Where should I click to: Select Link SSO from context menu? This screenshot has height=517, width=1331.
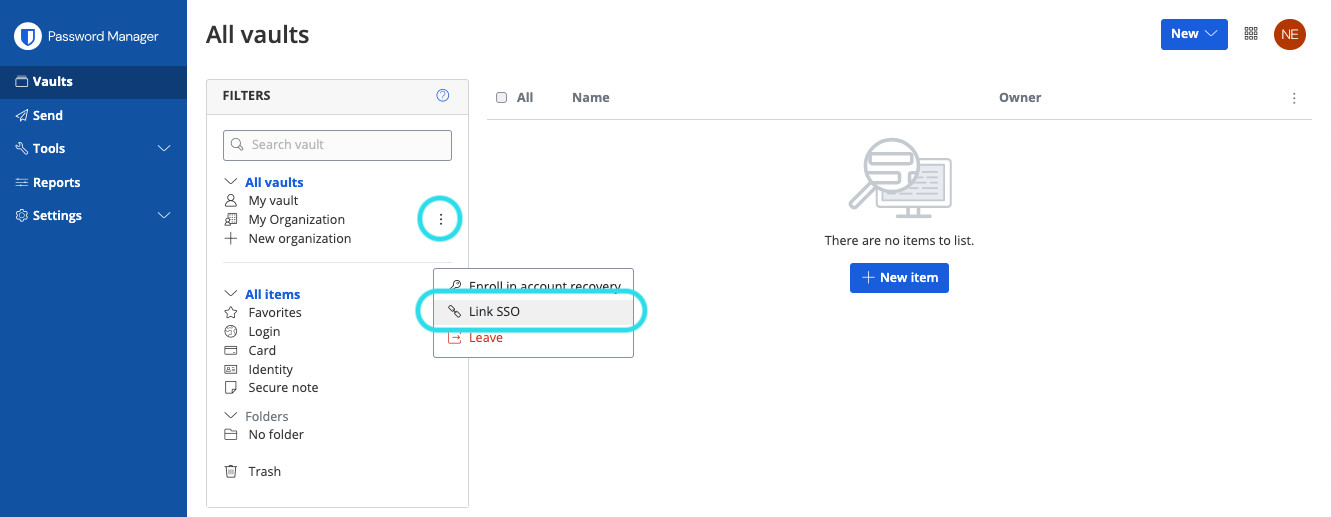[x=494, y=312]
